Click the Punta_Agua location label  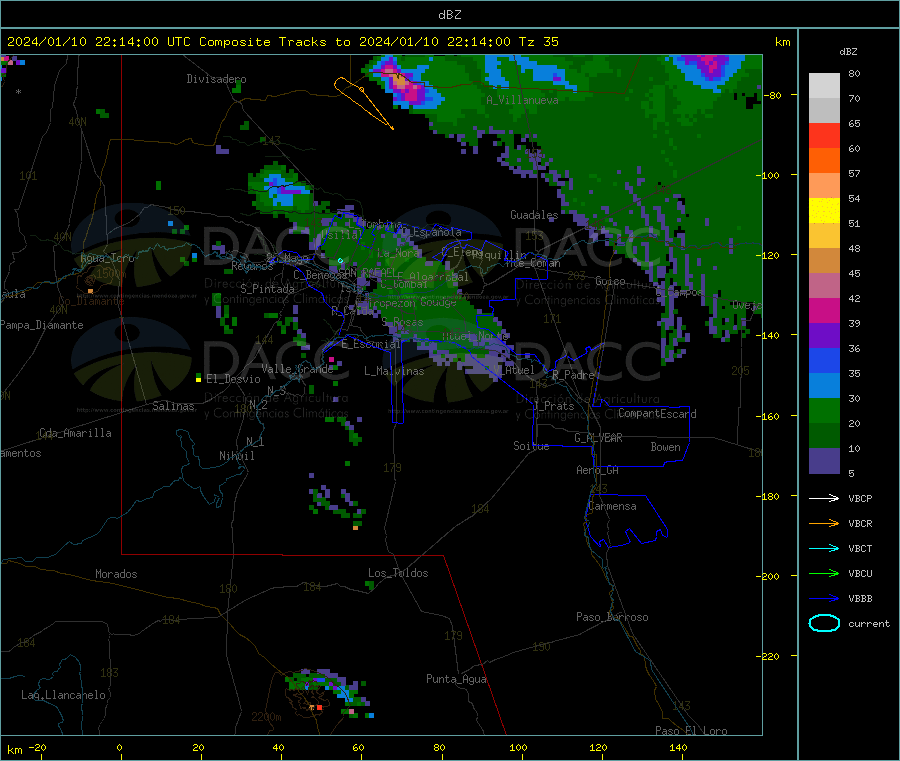click(456, 679)
